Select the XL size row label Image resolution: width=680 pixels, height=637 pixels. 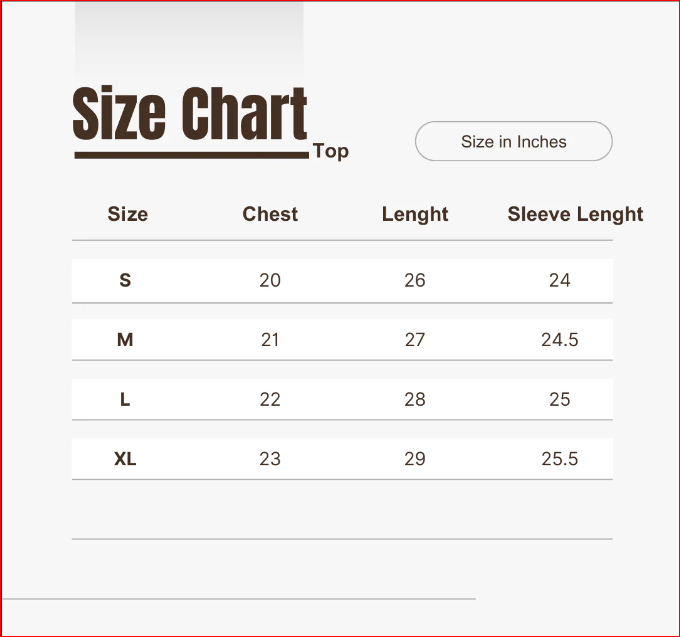pyautogui.click(x=125, y=460)
